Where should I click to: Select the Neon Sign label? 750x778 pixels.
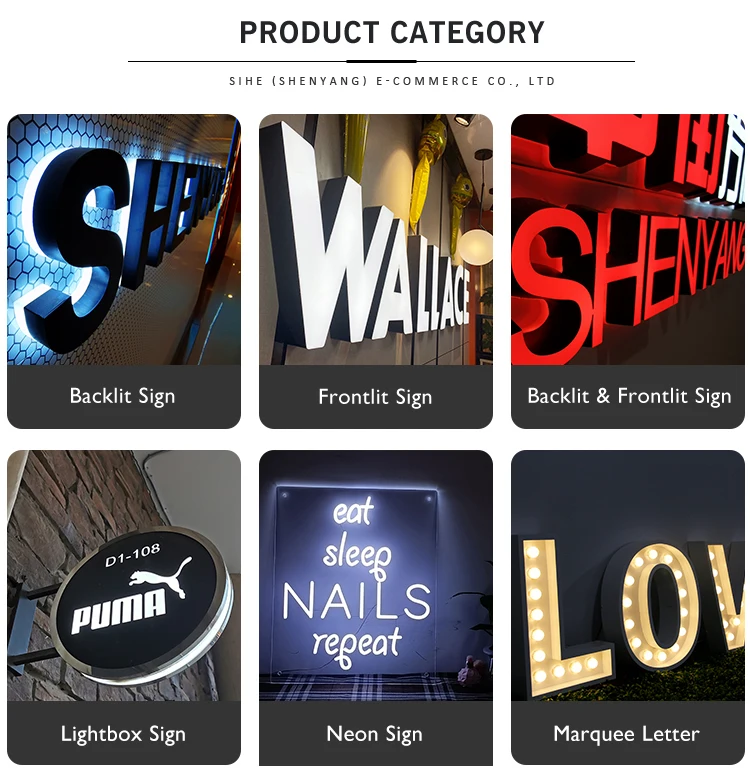375,734
